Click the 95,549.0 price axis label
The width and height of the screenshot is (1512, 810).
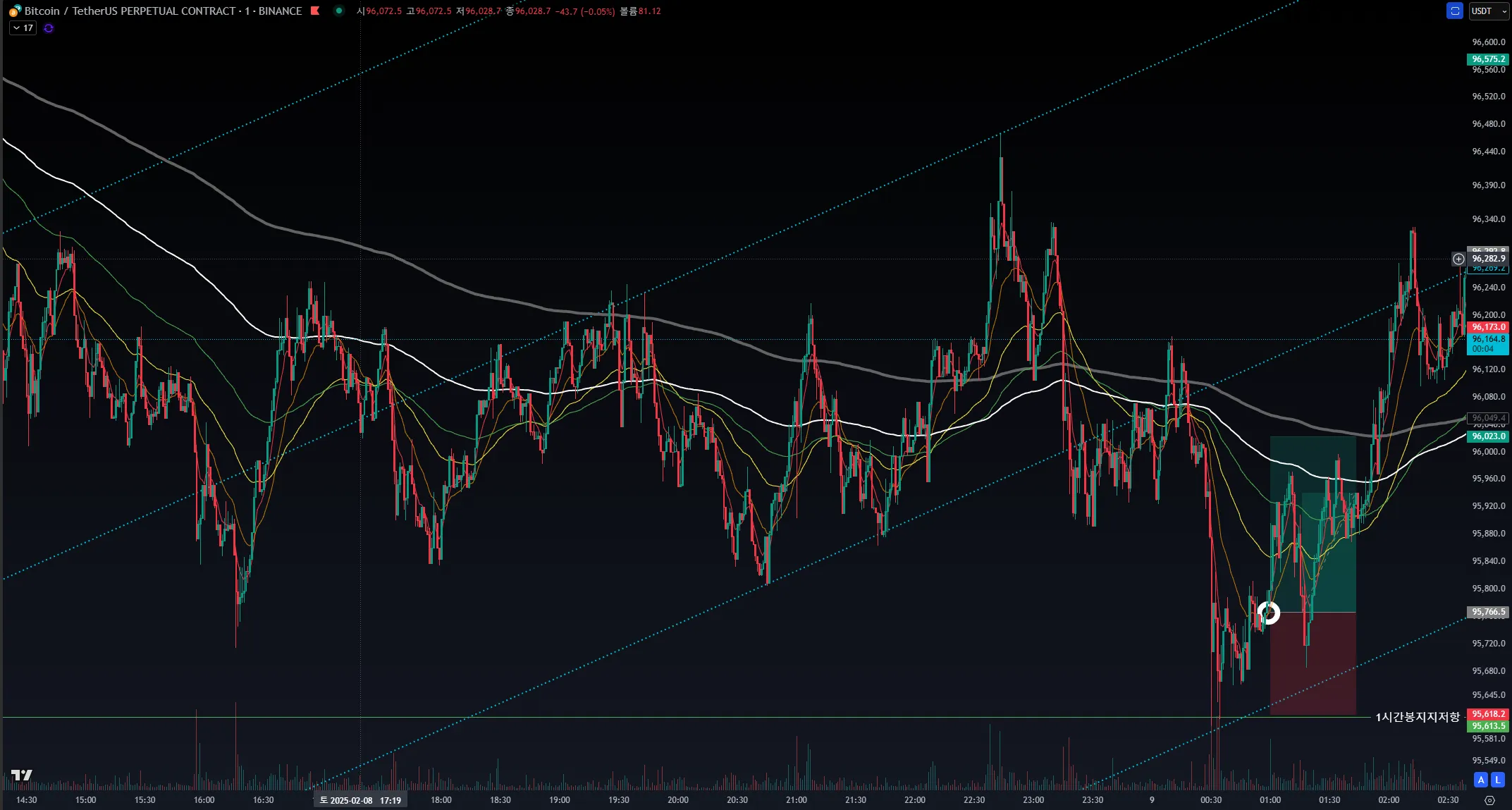pyautogui.click(x=1488, y=761)
